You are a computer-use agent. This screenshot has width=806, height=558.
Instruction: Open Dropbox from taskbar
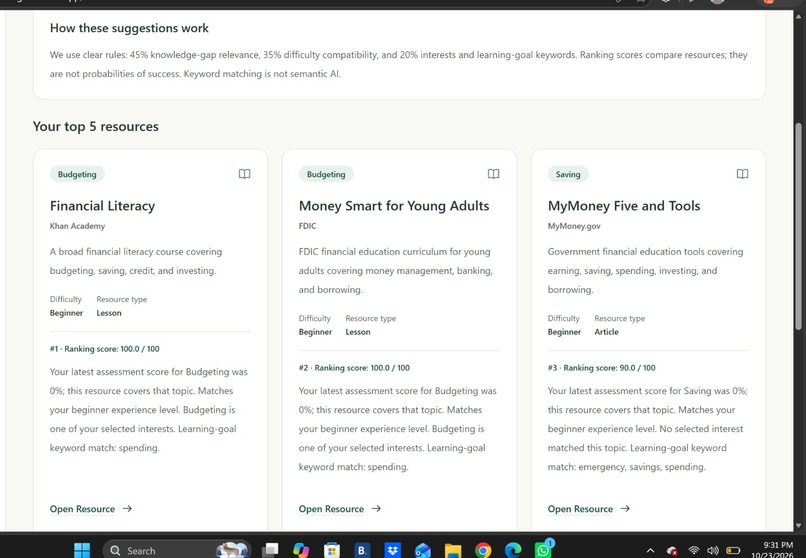393,550
